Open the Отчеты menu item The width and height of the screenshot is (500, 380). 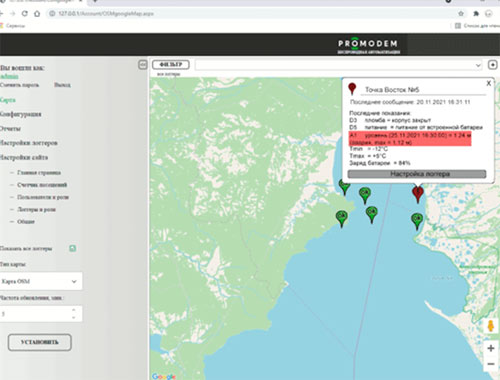pyautogui.click(x=10, y=128)
